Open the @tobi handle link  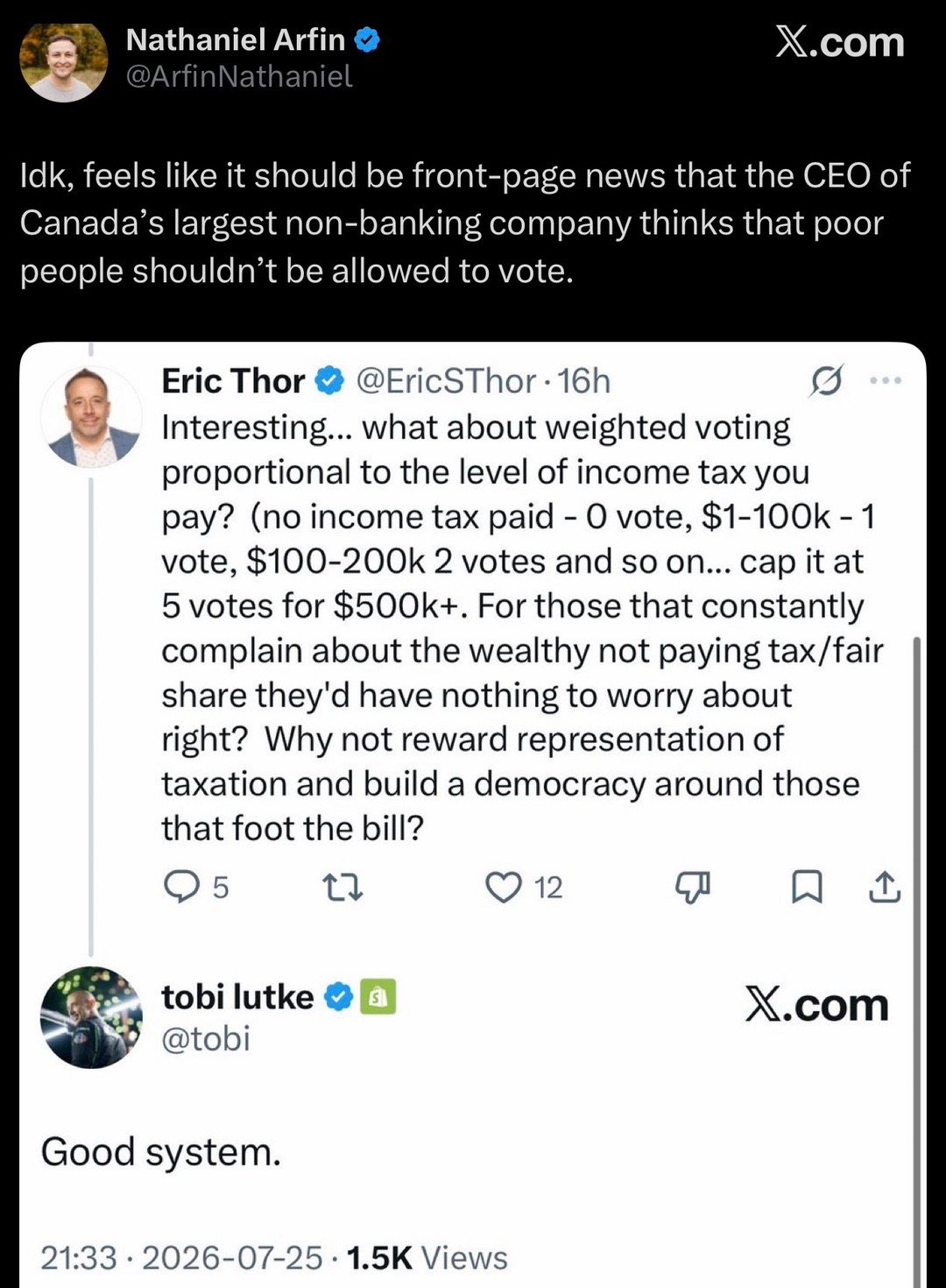pyautogui.click(x=206, y=1039)
